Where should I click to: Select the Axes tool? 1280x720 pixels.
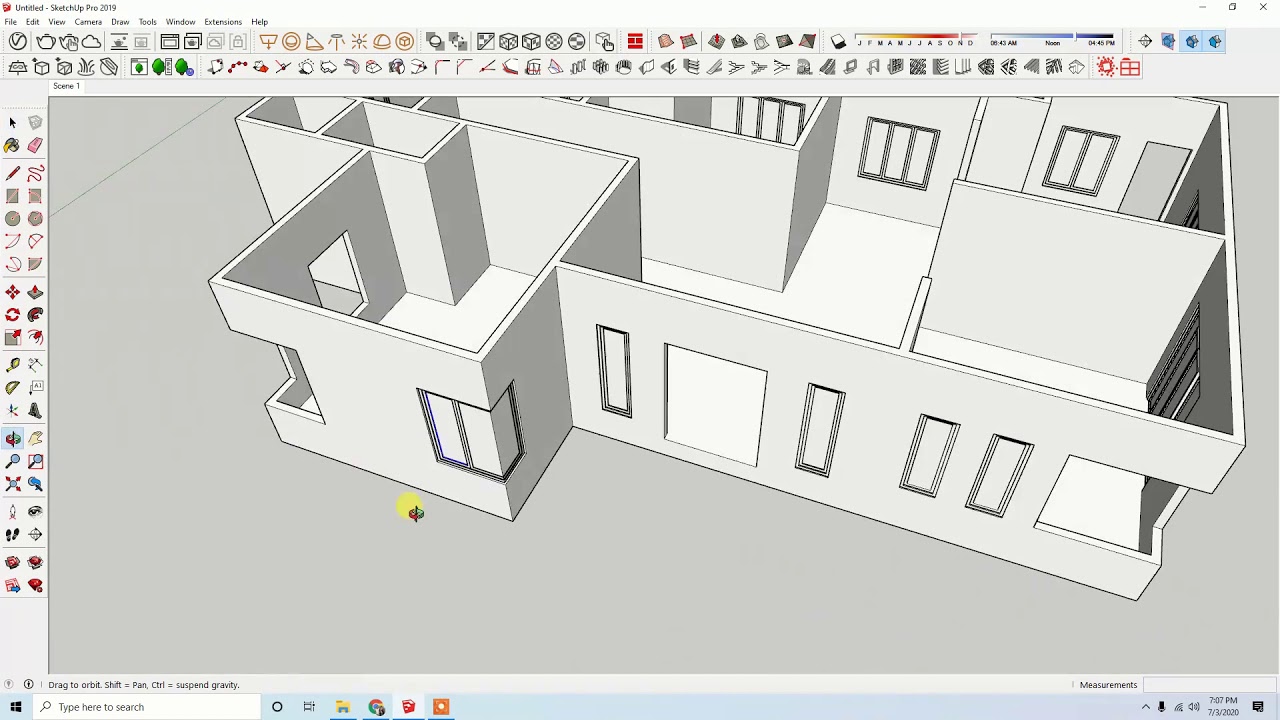(13, 411)
